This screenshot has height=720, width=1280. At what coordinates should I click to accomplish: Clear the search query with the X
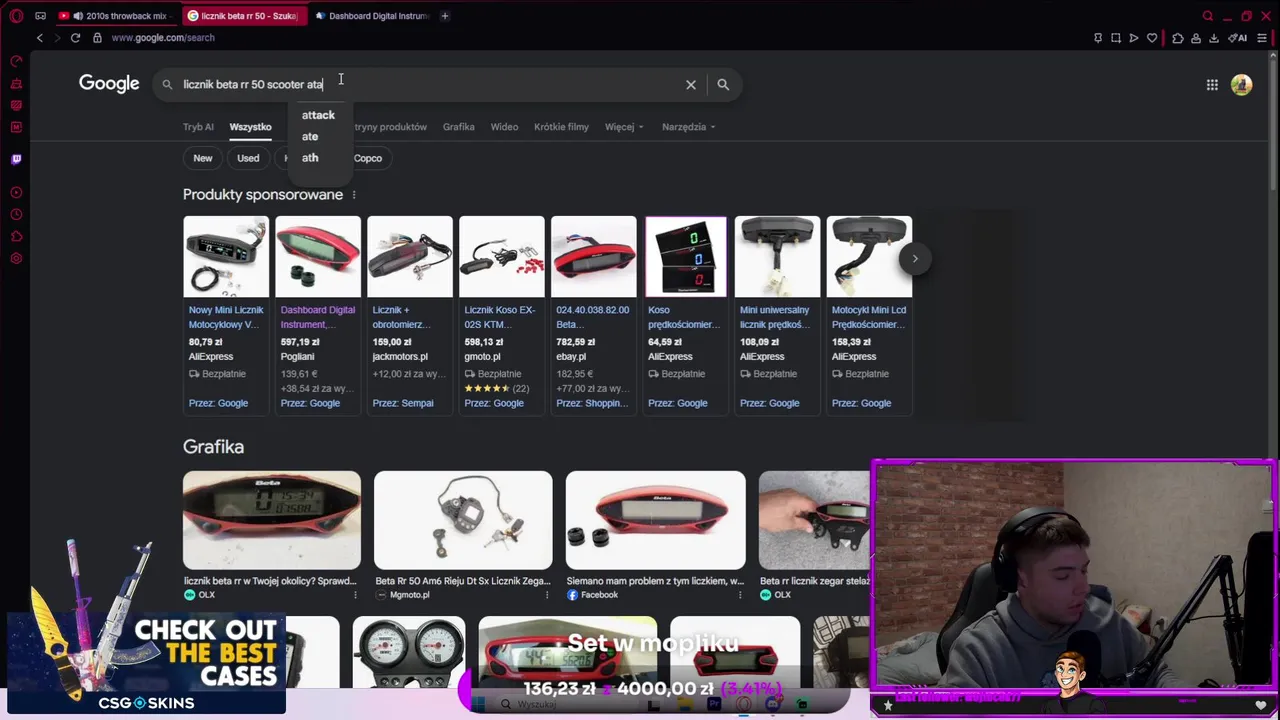(691, 85)
